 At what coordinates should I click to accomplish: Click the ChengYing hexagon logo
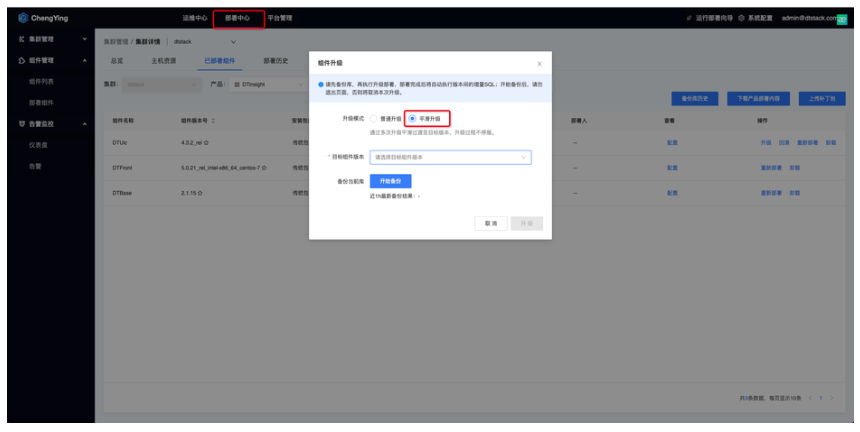(22, 18)
